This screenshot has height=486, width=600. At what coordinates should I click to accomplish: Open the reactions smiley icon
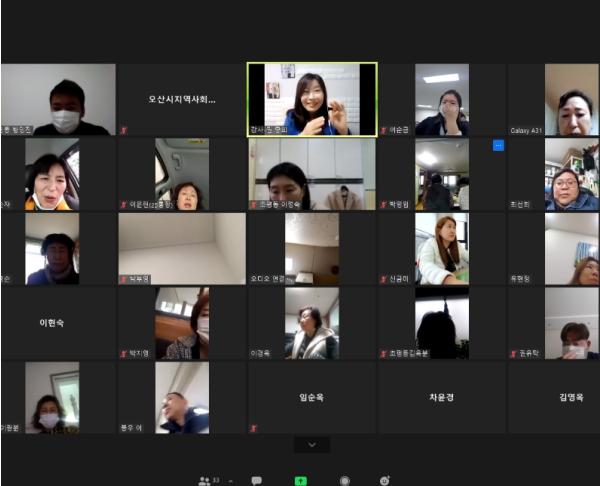tap(385, 481)
